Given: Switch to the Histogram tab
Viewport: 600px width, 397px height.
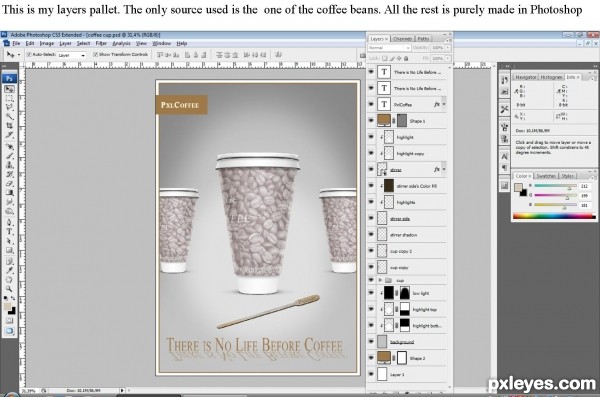Looking at the screenshot, I should pos(551,77).
